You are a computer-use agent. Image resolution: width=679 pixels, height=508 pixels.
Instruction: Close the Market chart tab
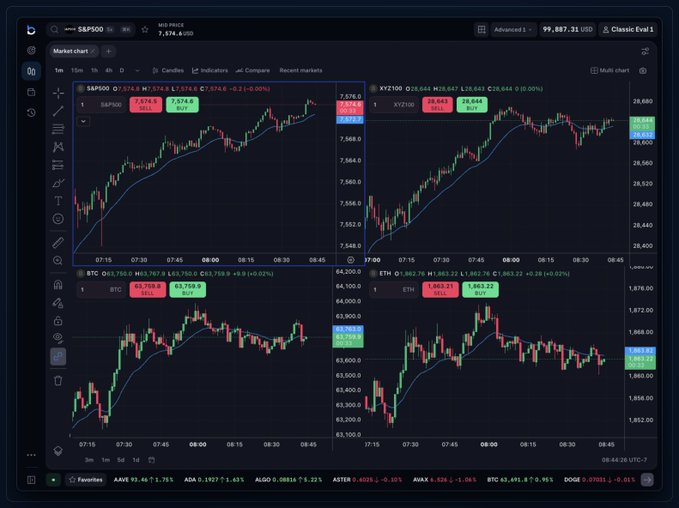tap(93, 51)
